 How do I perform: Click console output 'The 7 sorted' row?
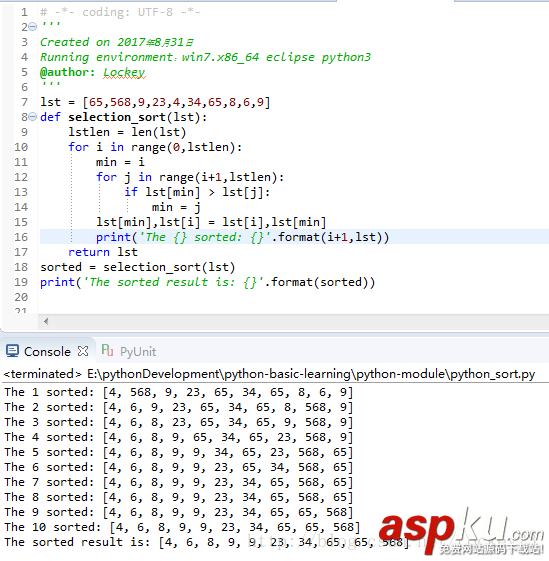tap(179, 483)
